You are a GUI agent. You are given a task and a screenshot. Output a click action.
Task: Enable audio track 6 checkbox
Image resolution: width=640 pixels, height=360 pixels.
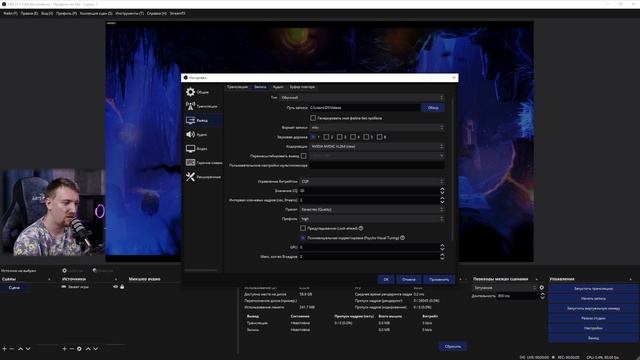(379, 137)
